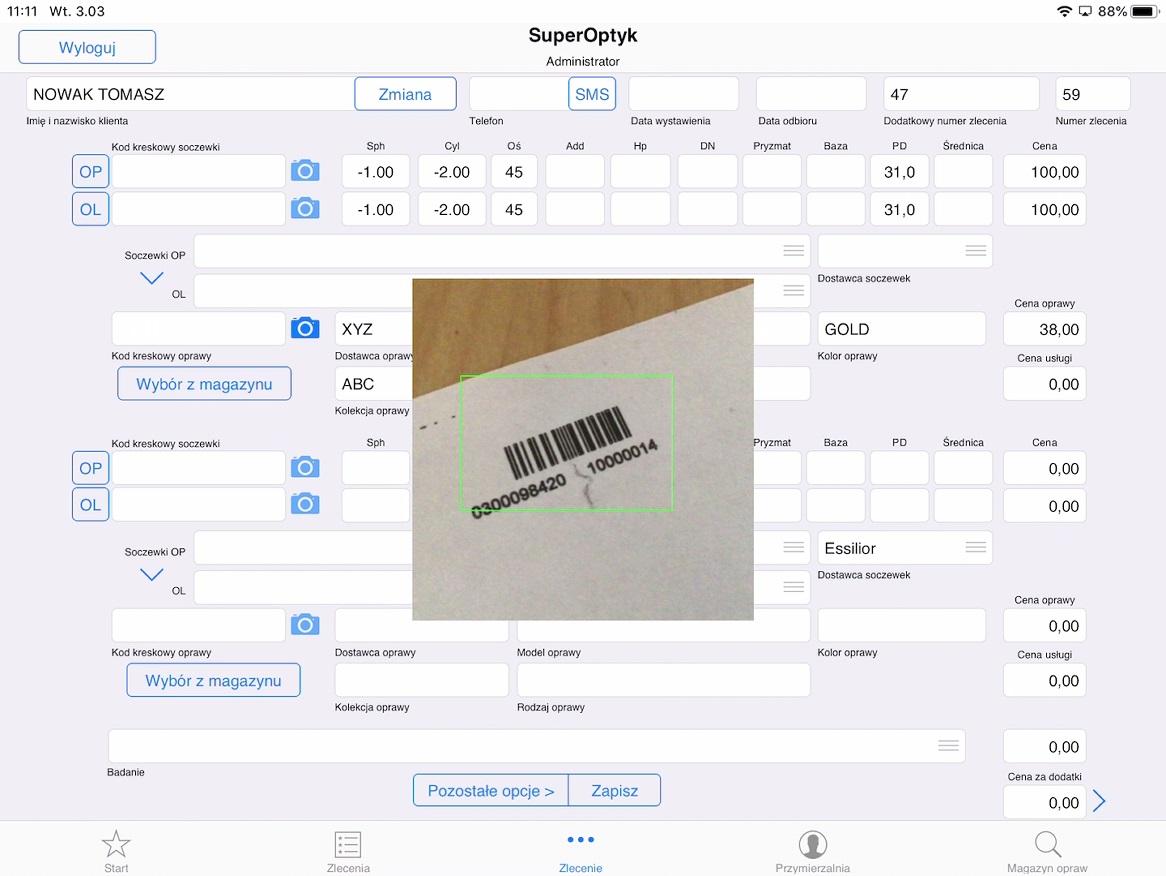Tap the Dostawca oprawy field XYZ
Viewport: 1166px width, 876px height.
[374, 329]
